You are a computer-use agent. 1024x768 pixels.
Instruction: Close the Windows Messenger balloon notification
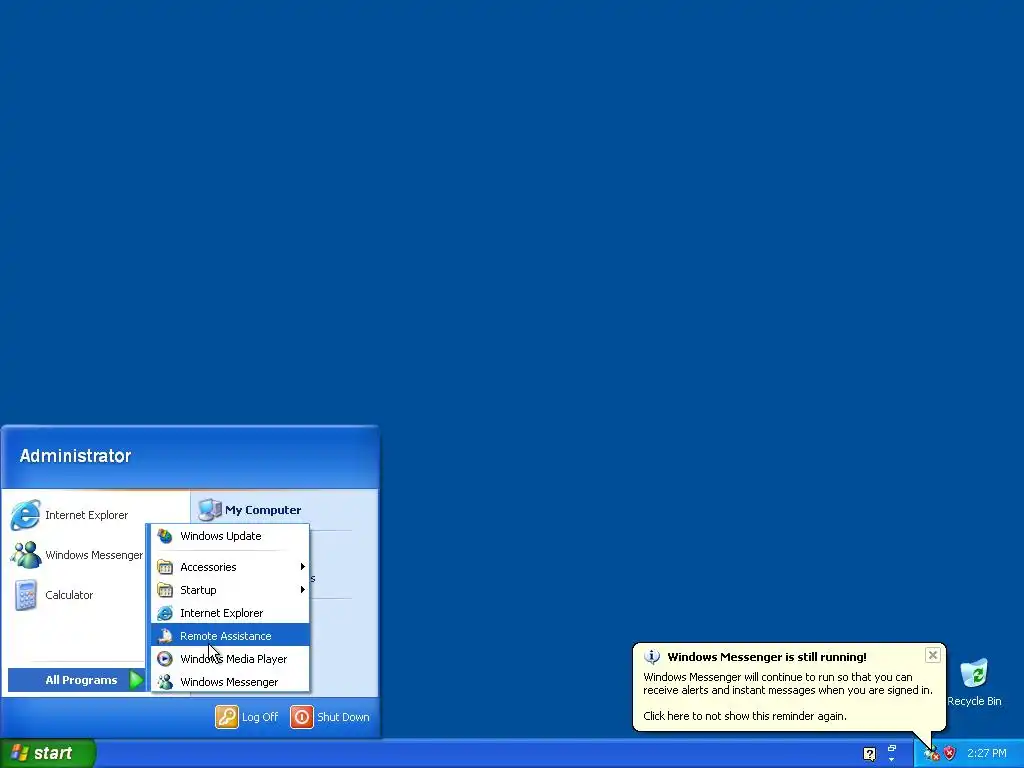(x=933, y=655)
